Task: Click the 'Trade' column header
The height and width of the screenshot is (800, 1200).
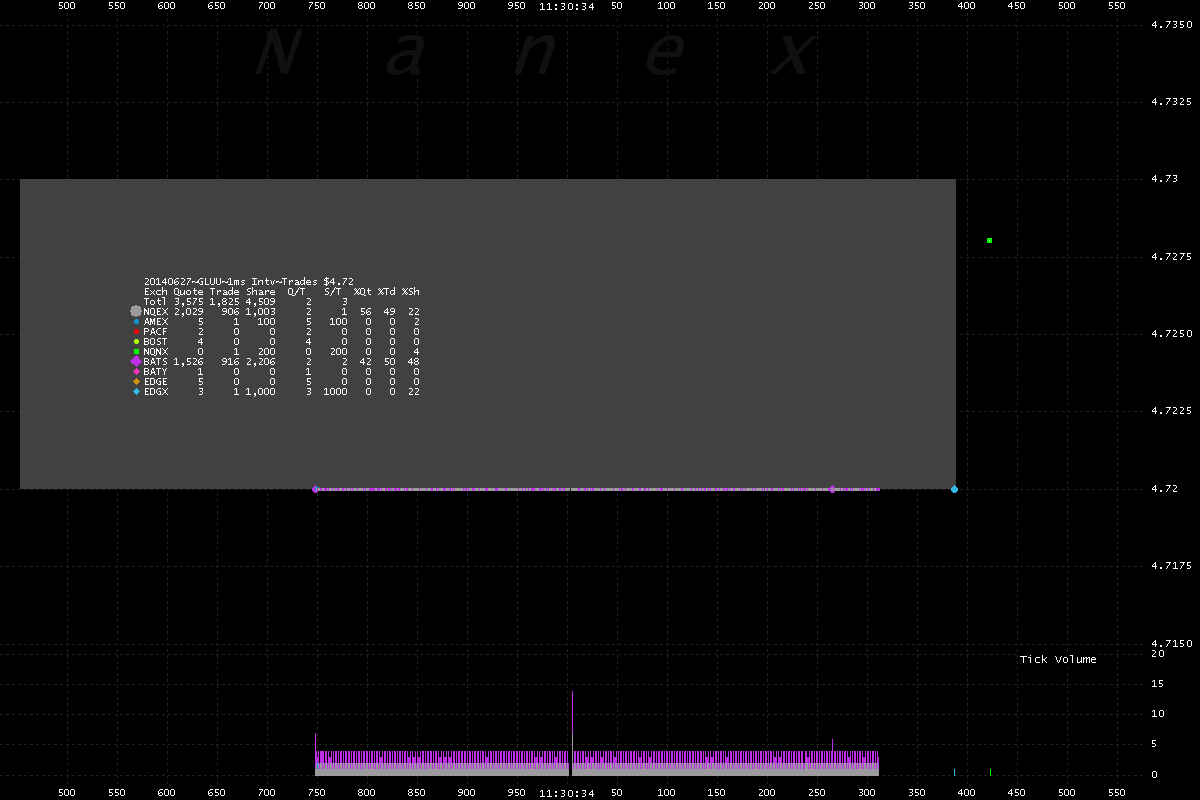Action: click(x=224, y=292)
